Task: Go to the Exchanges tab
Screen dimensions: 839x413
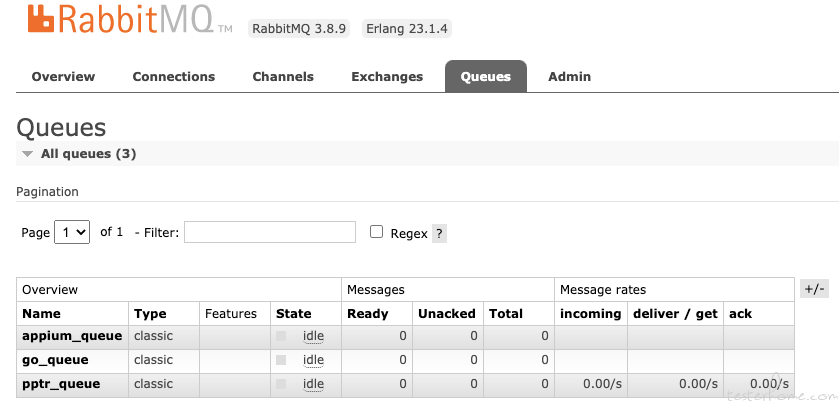Action: [x=387, y=77]
